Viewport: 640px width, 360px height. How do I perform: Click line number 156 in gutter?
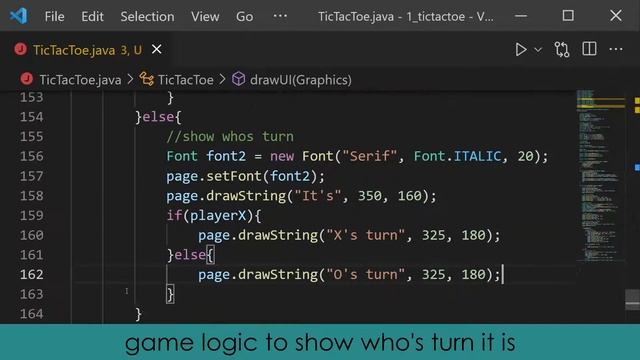(31, 156)
